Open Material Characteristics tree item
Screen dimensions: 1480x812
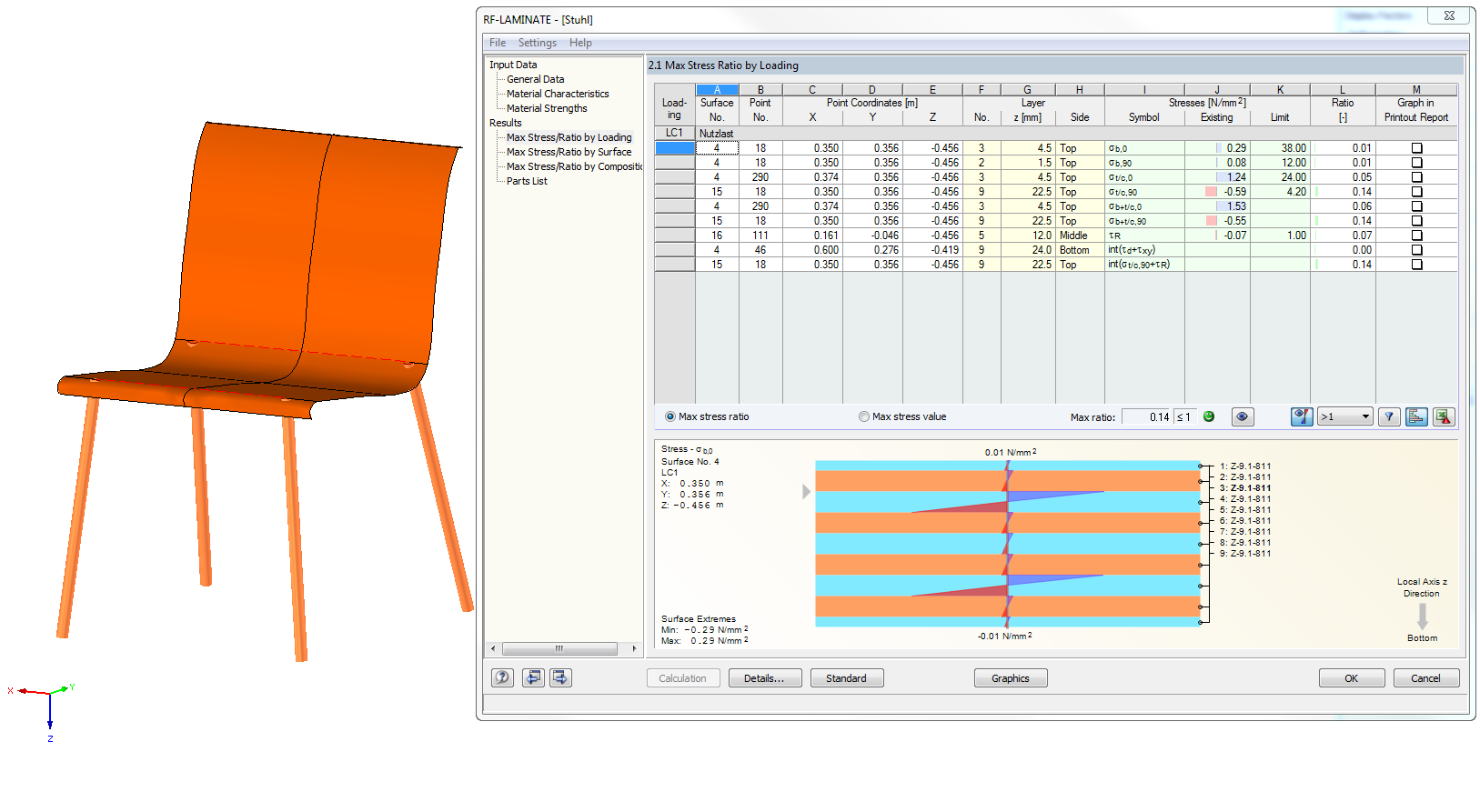[558, 94]
